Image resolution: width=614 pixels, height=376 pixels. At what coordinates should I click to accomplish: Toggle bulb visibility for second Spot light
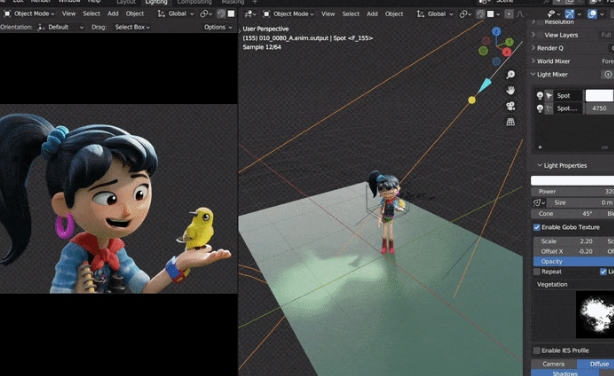click(x=540, y=108)
